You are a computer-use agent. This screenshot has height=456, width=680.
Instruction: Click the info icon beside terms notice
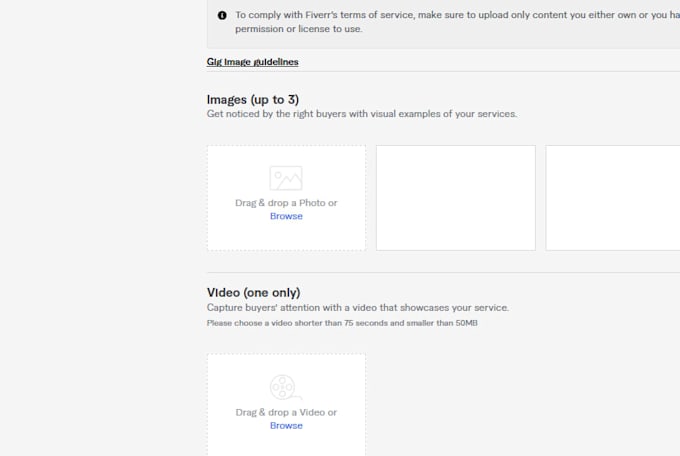point(222,15)
